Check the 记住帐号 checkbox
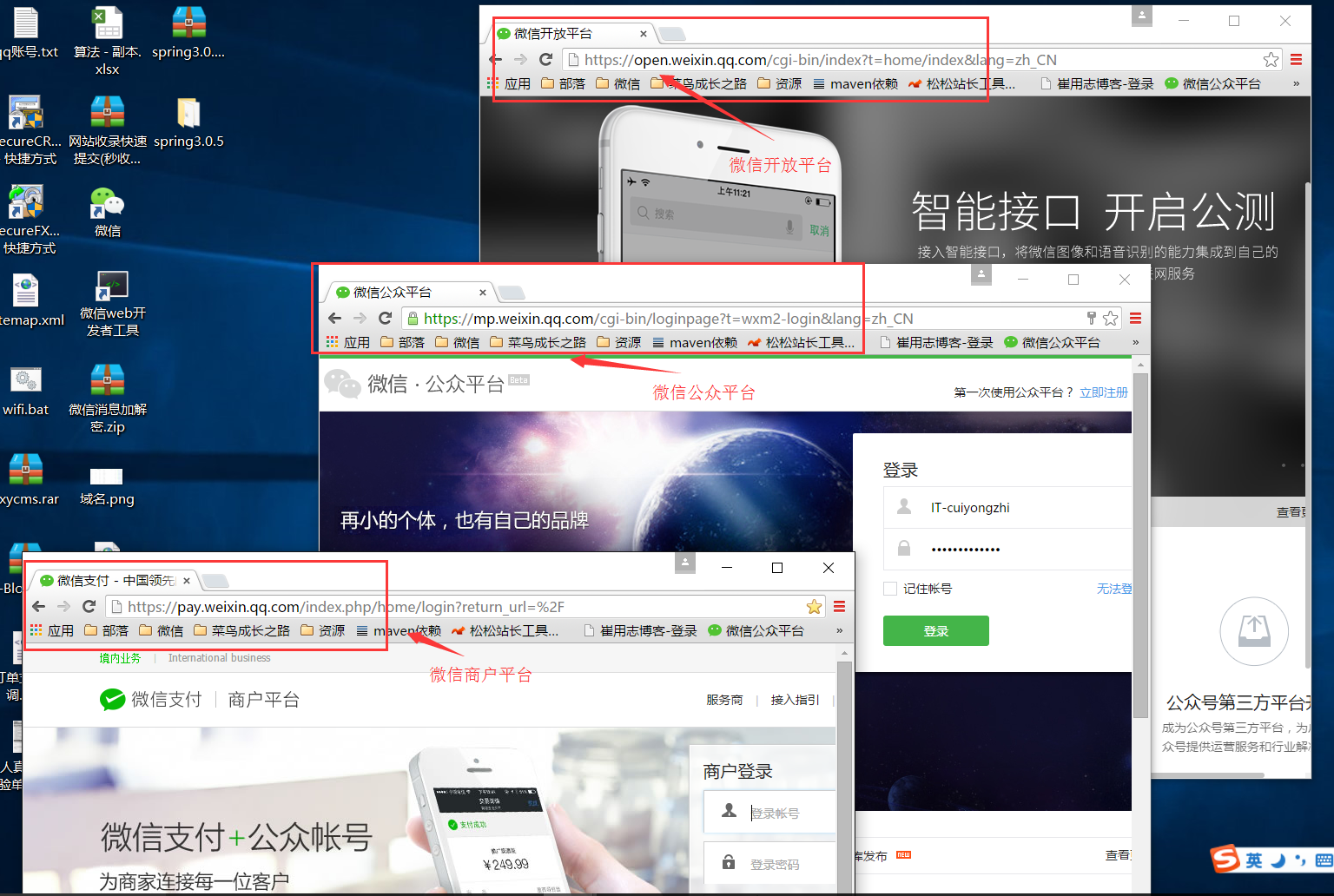 pos(890,589)
